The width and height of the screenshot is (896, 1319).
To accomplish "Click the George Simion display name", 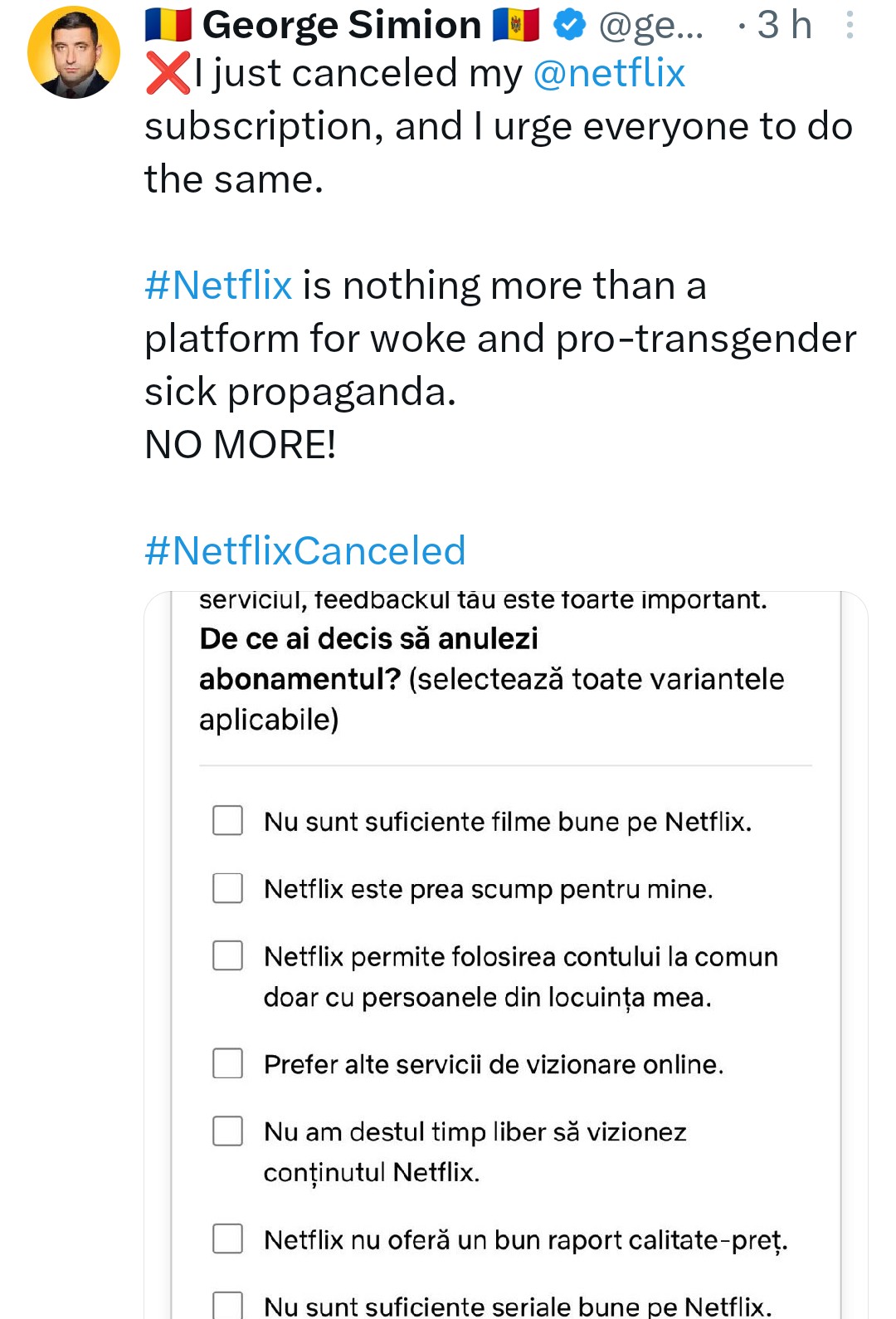I will tap(342, 25).
